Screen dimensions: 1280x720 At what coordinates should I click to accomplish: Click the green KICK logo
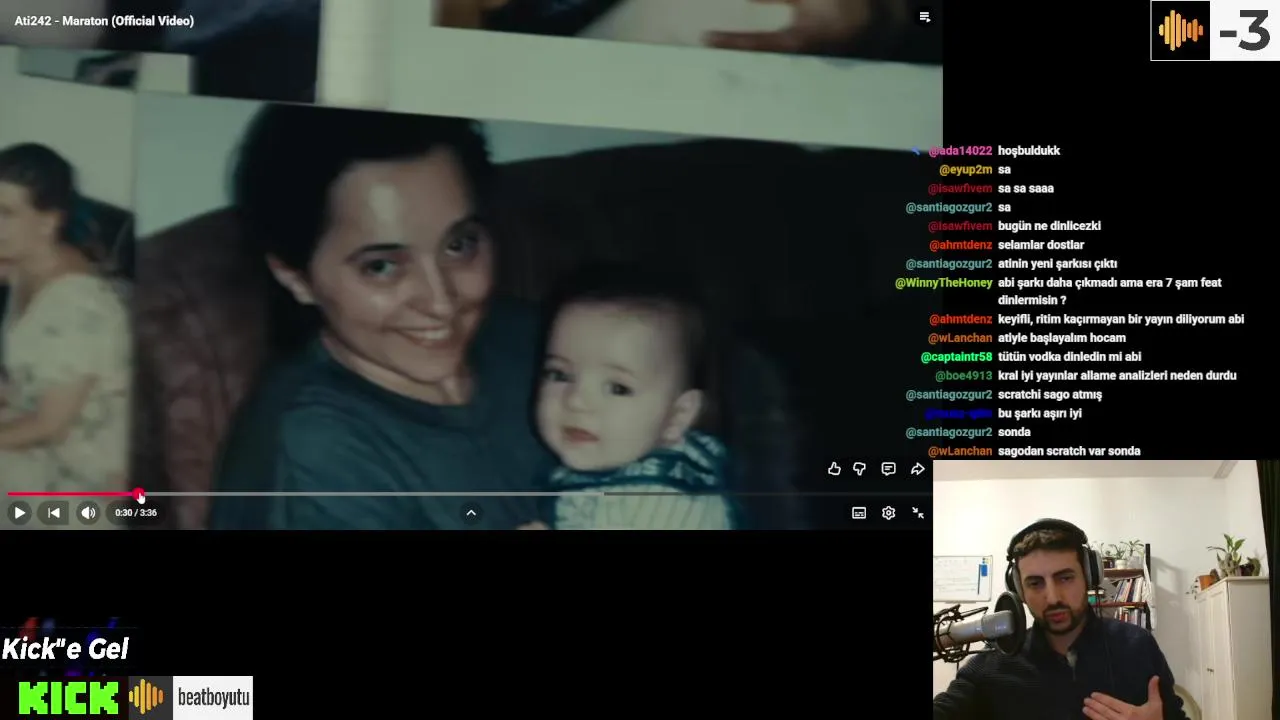tap(69, 698)
